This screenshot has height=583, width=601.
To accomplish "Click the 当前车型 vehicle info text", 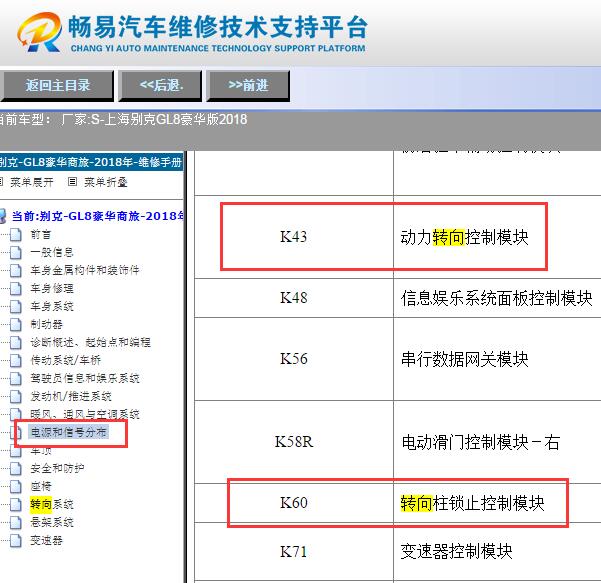I will tap(123, 120).
